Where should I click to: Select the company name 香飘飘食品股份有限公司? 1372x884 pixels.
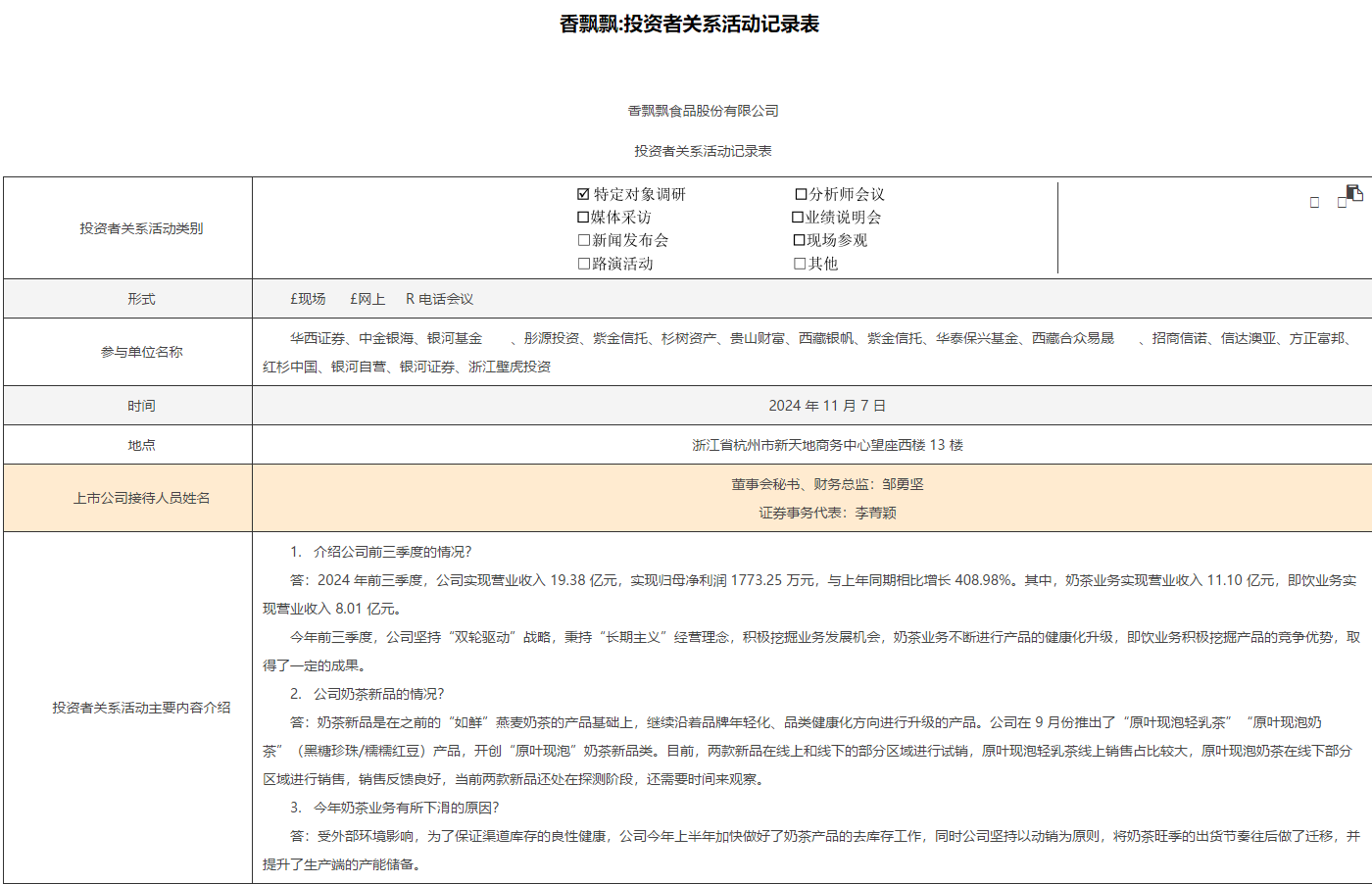(x=703, y=111)
